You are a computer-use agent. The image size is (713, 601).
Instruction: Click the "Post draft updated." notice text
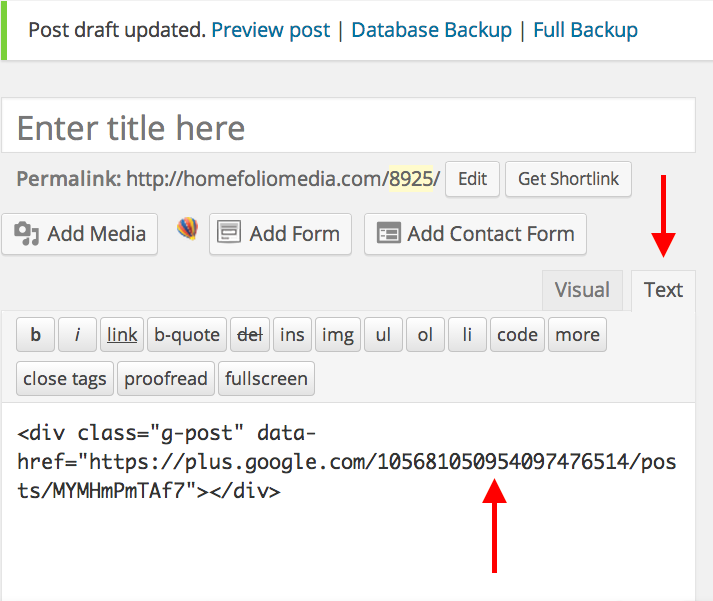click(117, 30)
